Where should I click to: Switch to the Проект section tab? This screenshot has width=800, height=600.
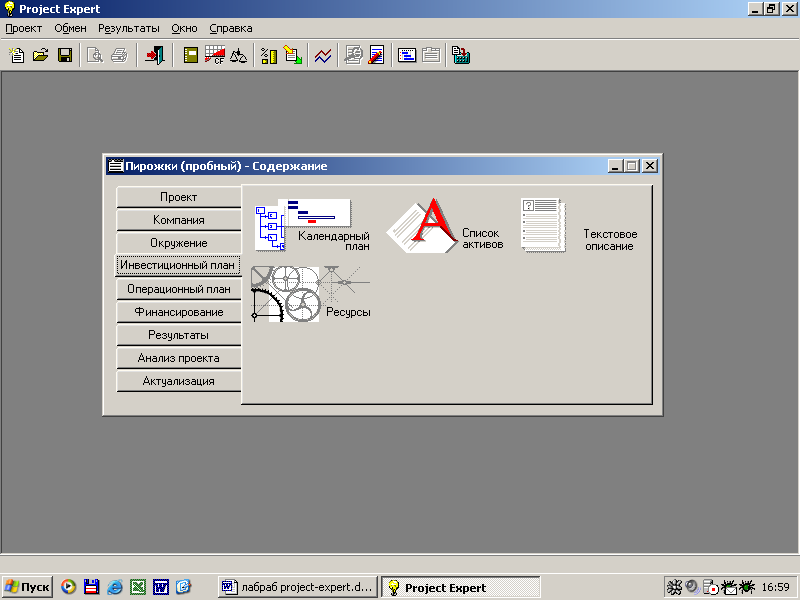pyautogui.click(x=179, y=197)
